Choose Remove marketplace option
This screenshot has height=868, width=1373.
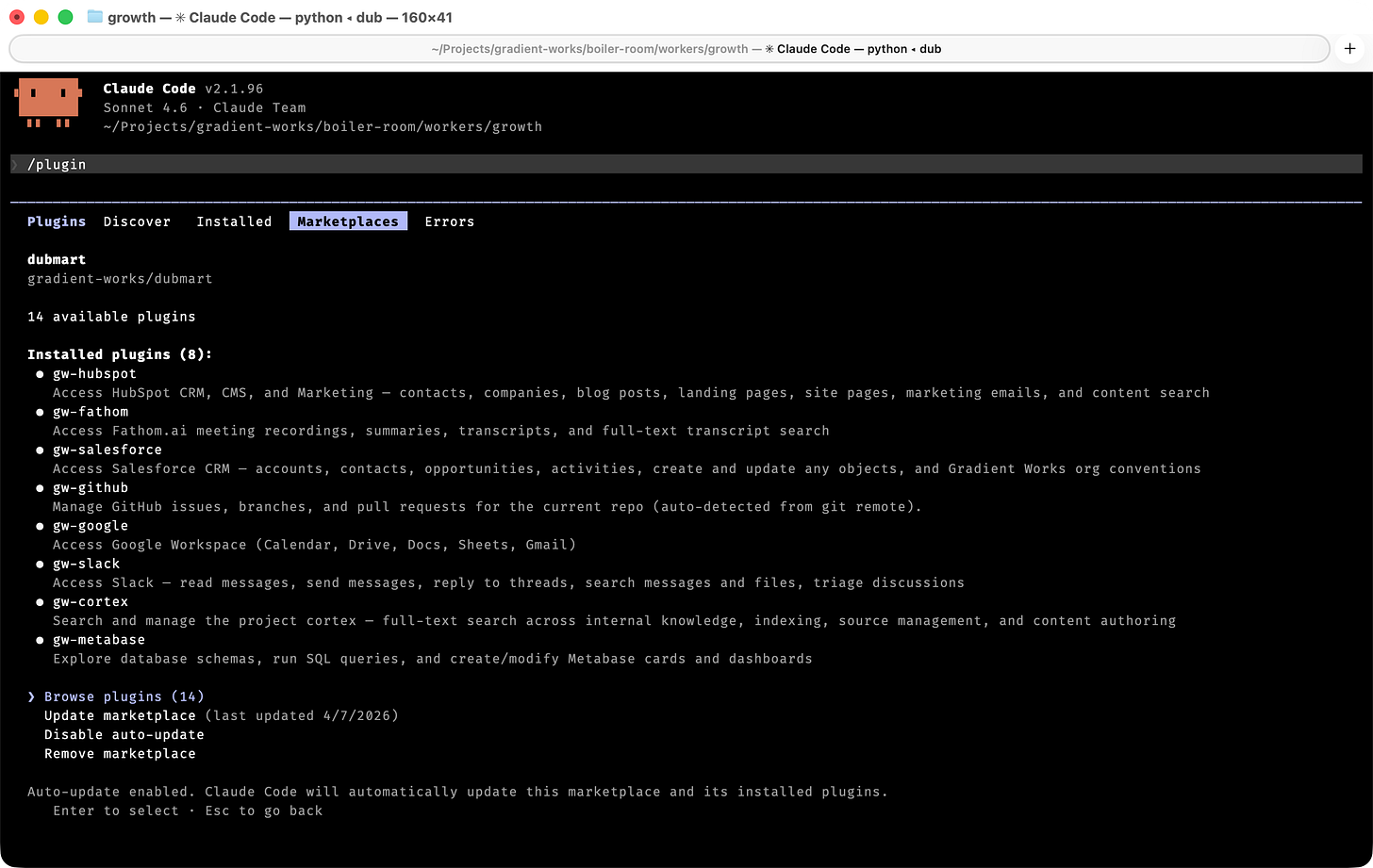tap(120, 753)
